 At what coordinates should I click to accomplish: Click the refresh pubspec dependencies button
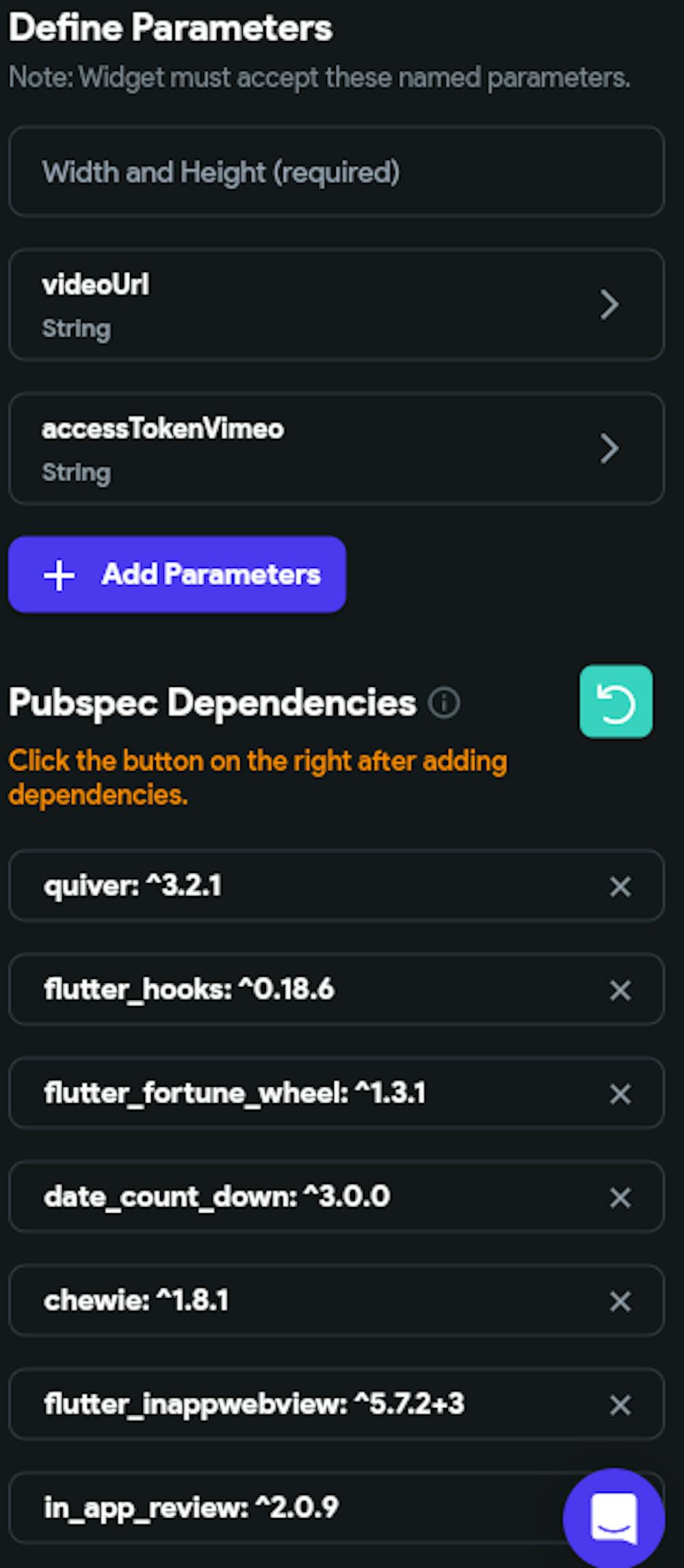click(x=616, y=702)
